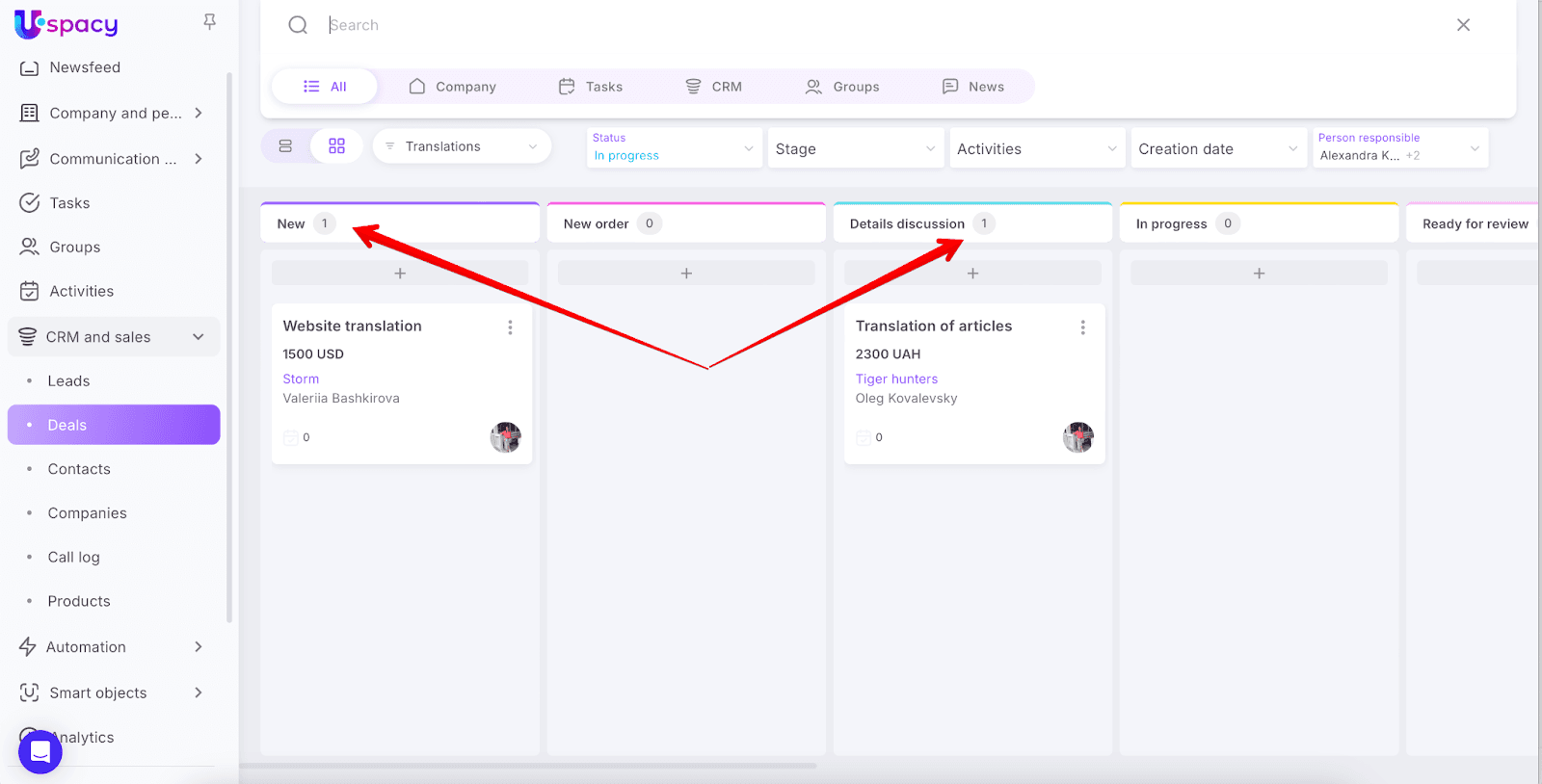Screen dimensions: 1542x784
Task: Add a deal in New column
Action: pyautogui.click(x=400, y=274)
